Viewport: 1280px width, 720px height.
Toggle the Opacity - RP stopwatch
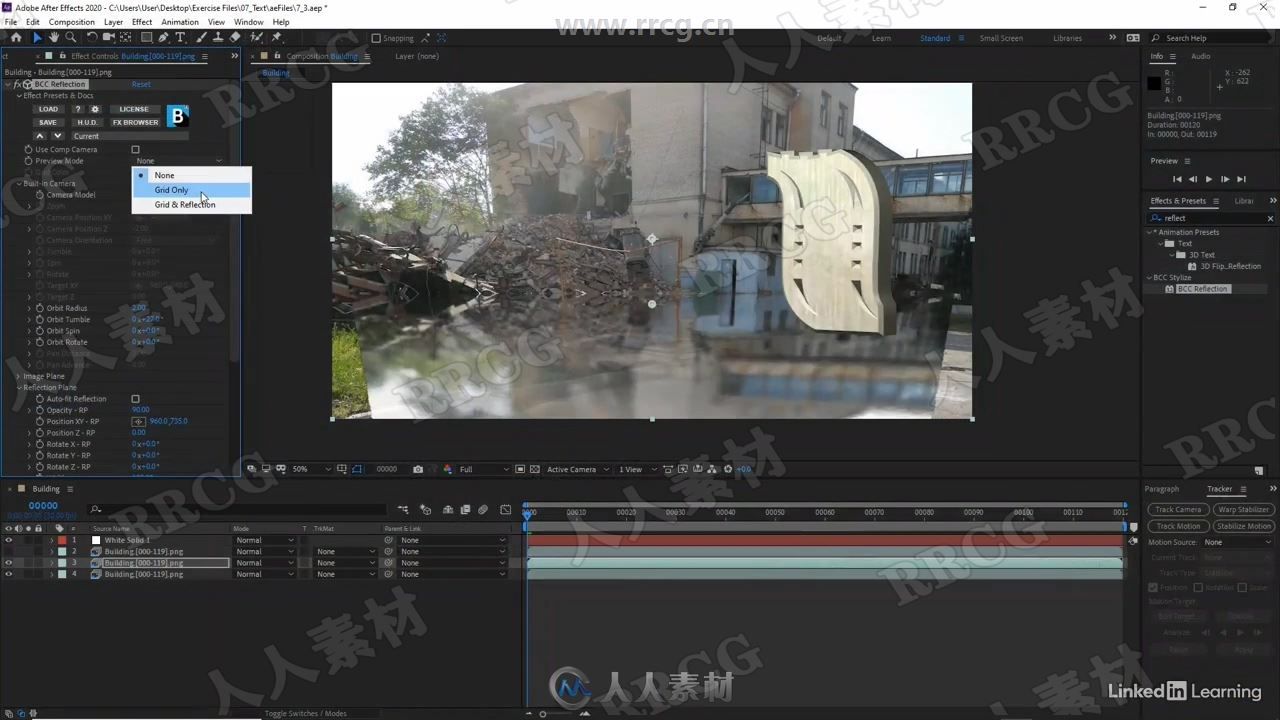pos(39,410)
